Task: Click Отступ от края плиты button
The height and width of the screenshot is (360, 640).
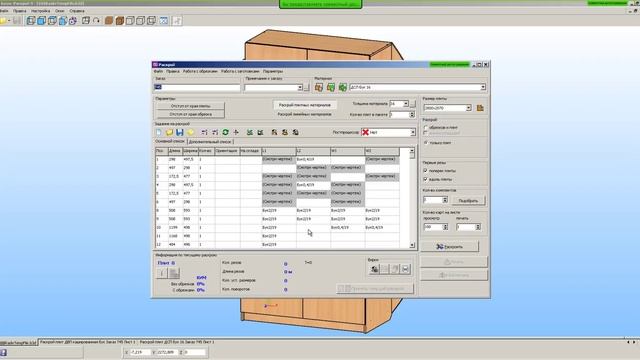Action: point(190,106)
